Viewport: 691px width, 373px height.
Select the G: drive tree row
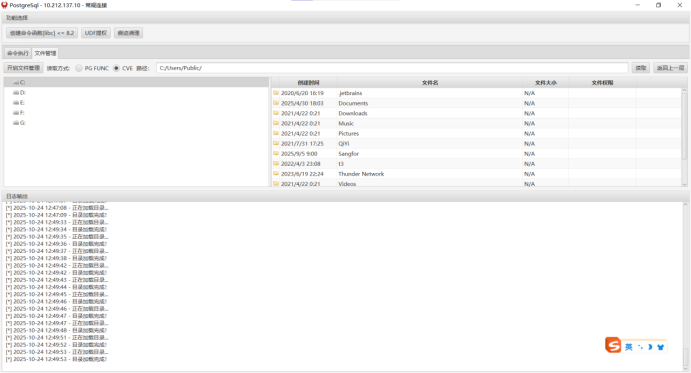(136, 123)
